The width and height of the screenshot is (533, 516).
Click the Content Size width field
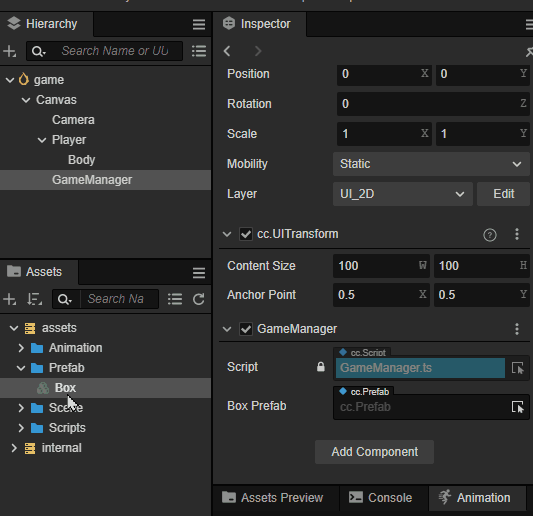tap(381, 266)
